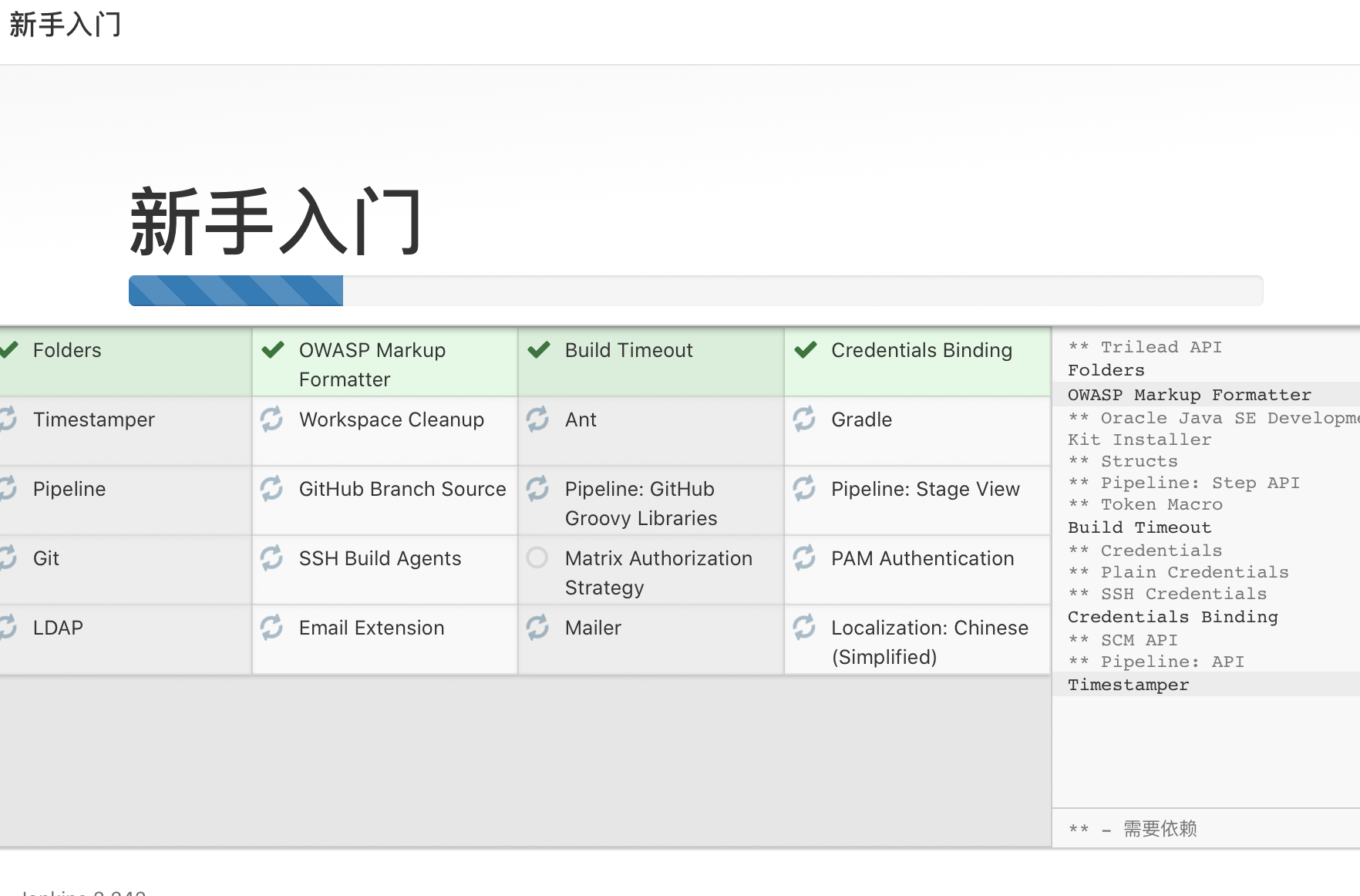Select the OWASP Markup Formatter plugin name
The image size is (1360, 896).
(x=372, y=365)
